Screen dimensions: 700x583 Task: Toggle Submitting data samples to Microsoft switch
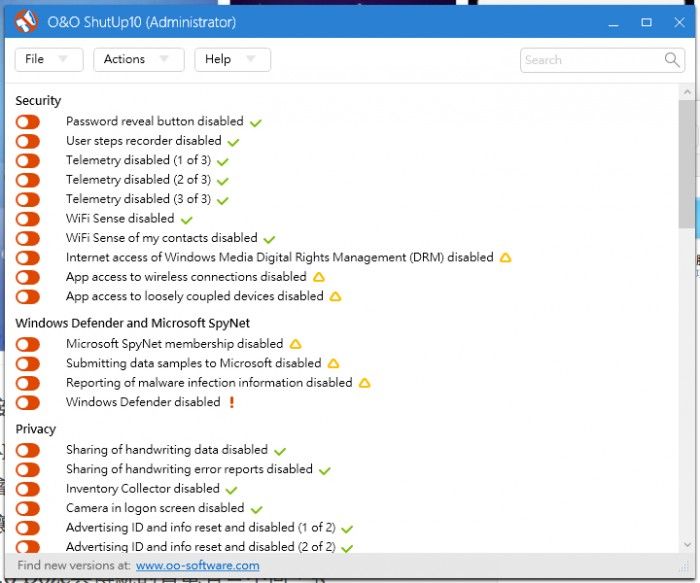coord(28,364)
